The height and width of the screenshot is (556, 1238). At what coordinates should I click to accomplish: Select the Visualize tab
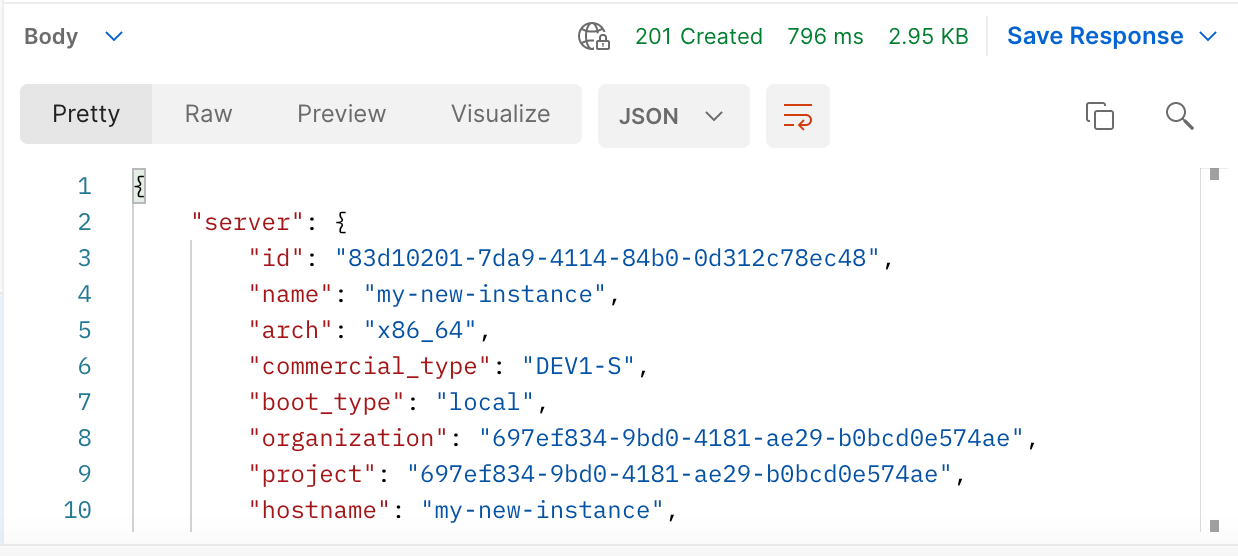500,114
